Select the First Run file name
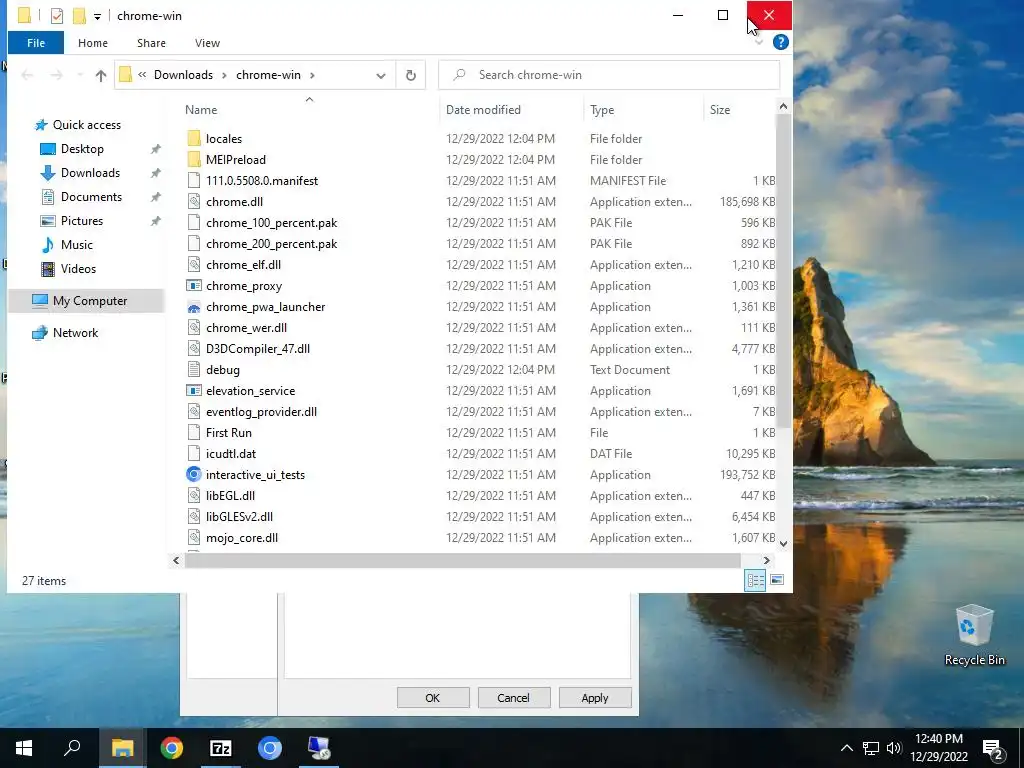The width and height of the screenshot is (1024, 768). [x=229, y=433]
